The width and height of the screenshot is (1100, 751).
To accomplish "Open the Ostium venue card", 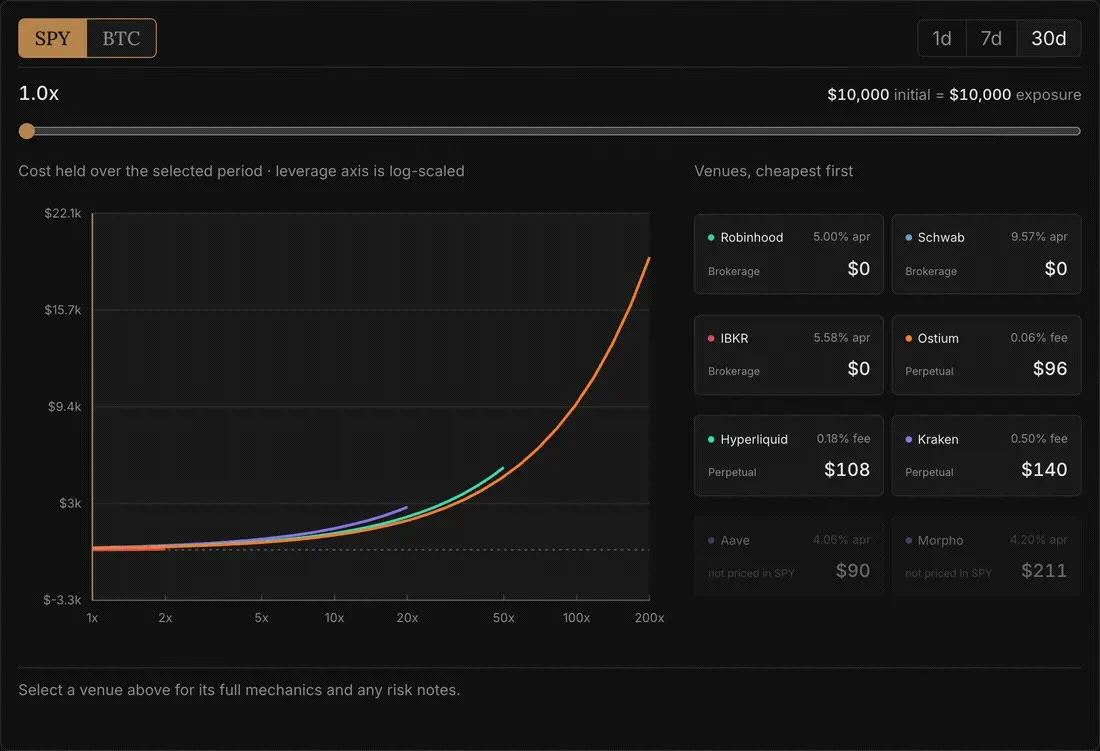I will click(986, 355).
